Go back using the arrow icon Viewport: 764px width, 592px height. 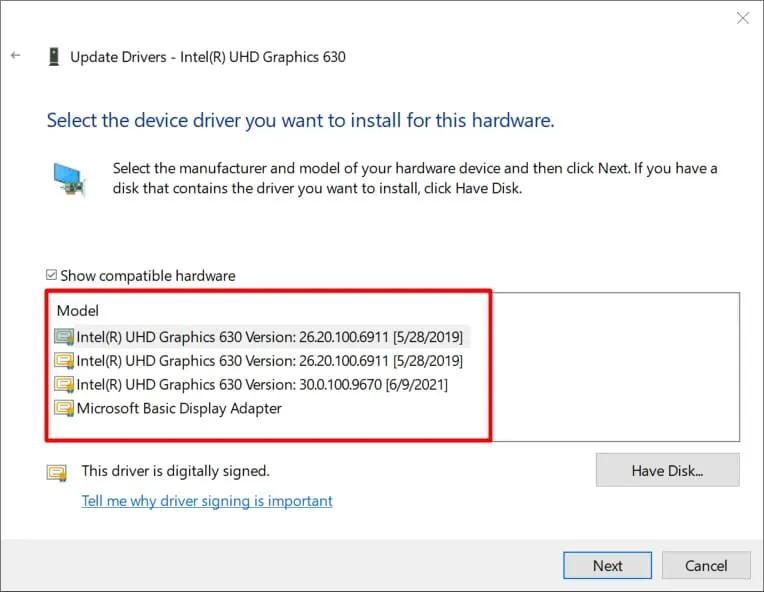(16, 56)
